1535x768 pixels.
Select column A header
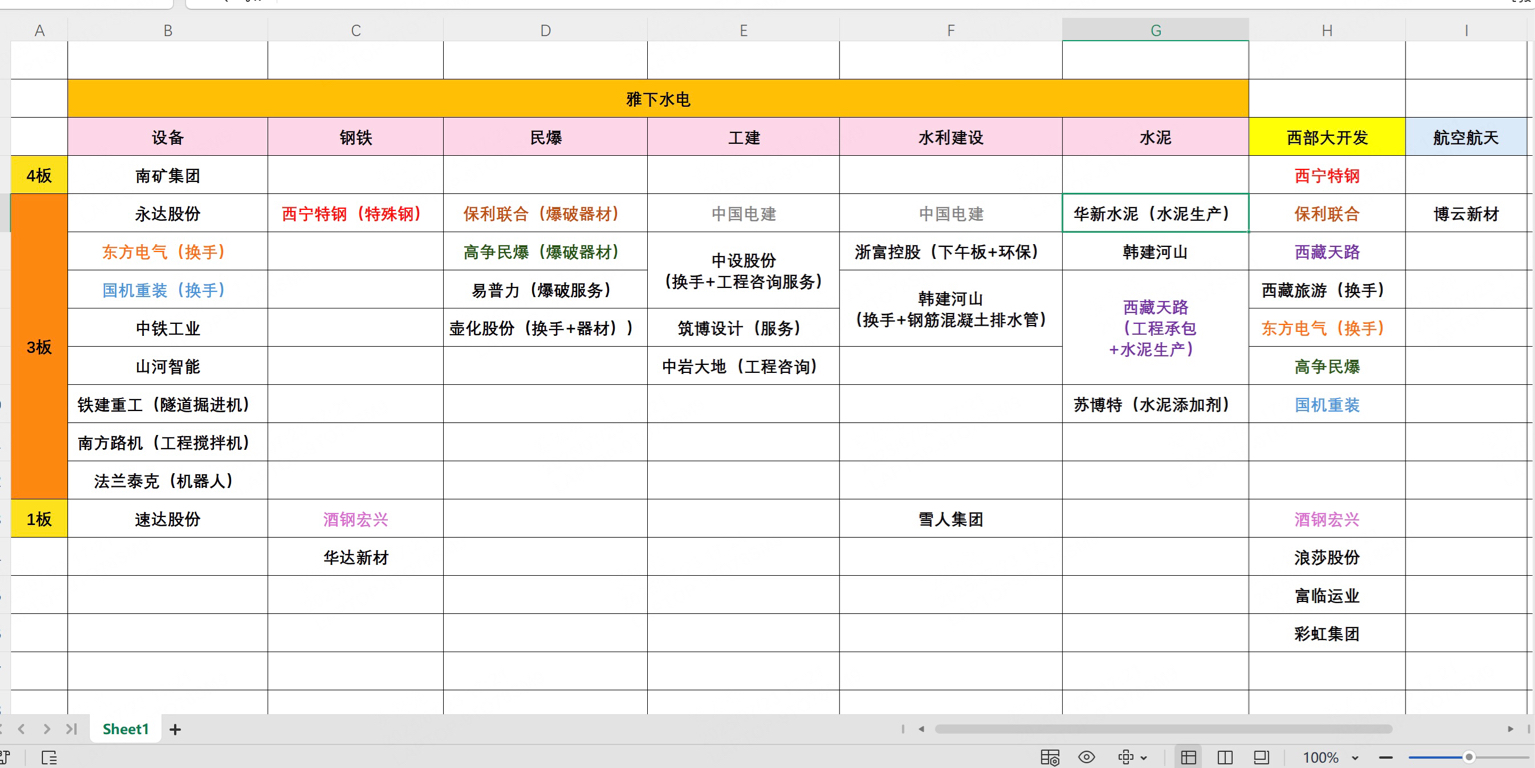[39, 31]
